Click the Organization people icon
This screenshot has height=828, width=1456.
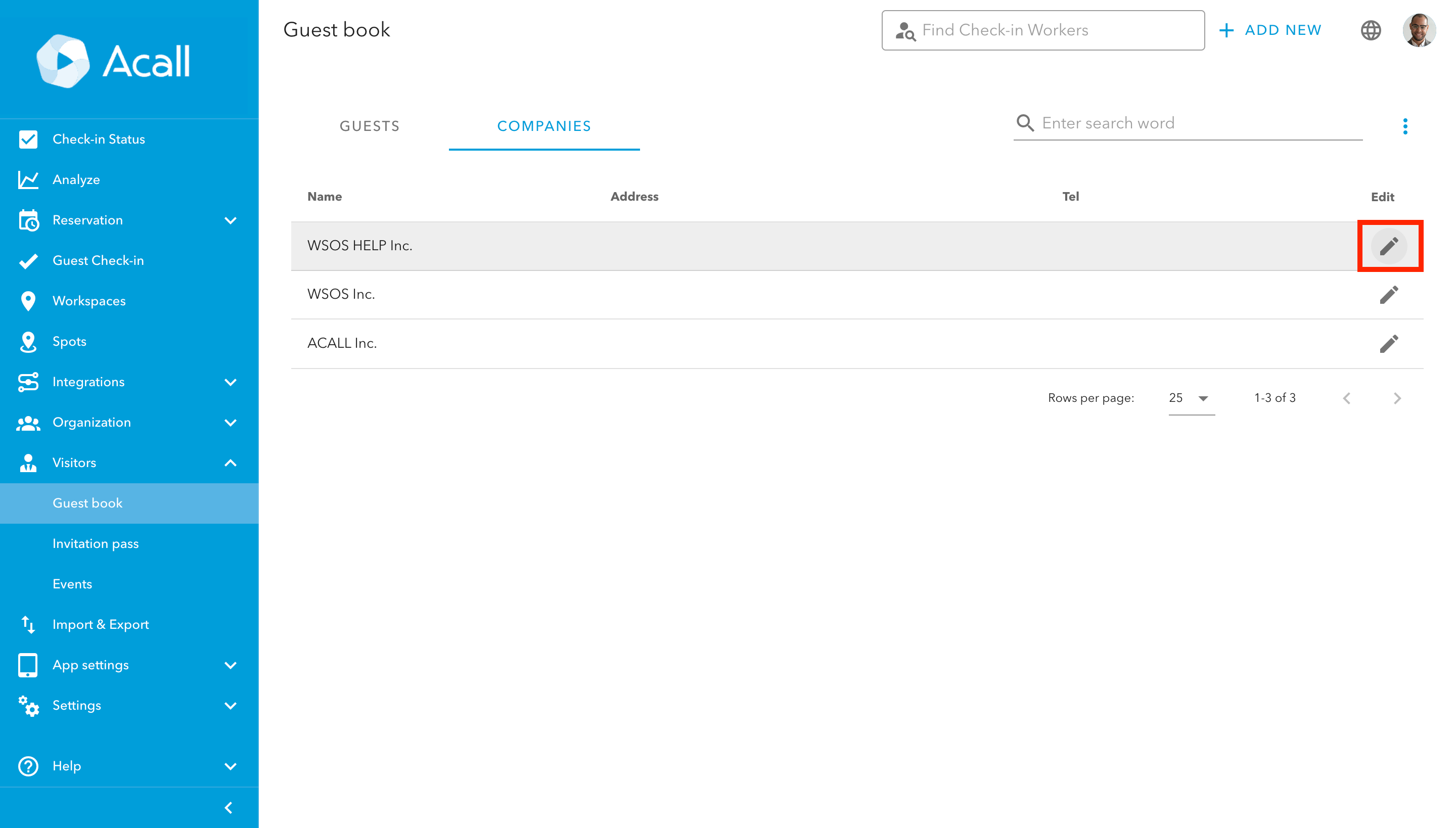coord(28,423)
